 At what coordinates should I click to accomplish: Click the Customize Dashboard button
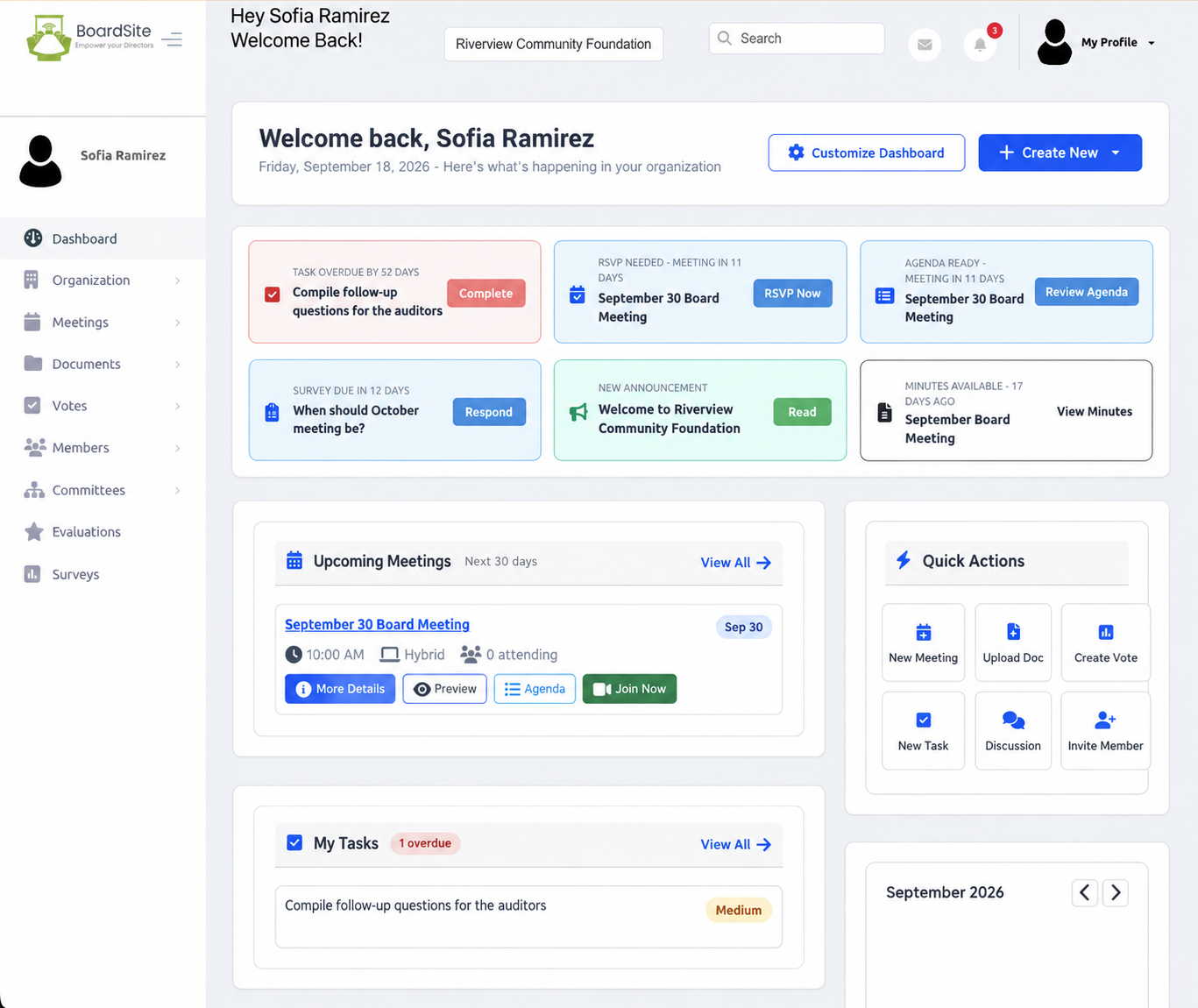pyautogui.click(x=867, y=153)
